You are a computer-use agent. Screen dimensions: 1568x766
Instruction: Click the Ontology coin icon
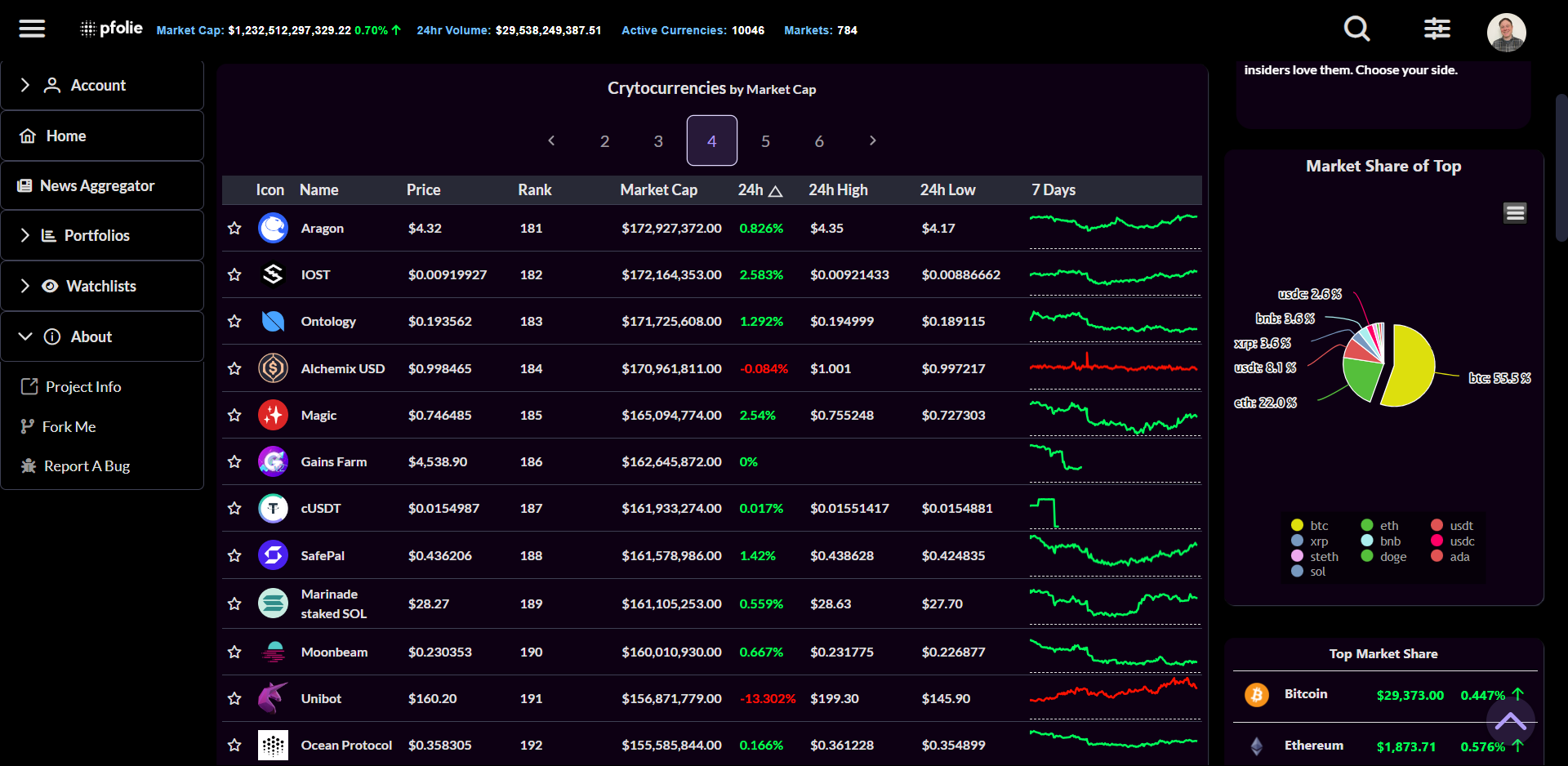tap(273, 321)
